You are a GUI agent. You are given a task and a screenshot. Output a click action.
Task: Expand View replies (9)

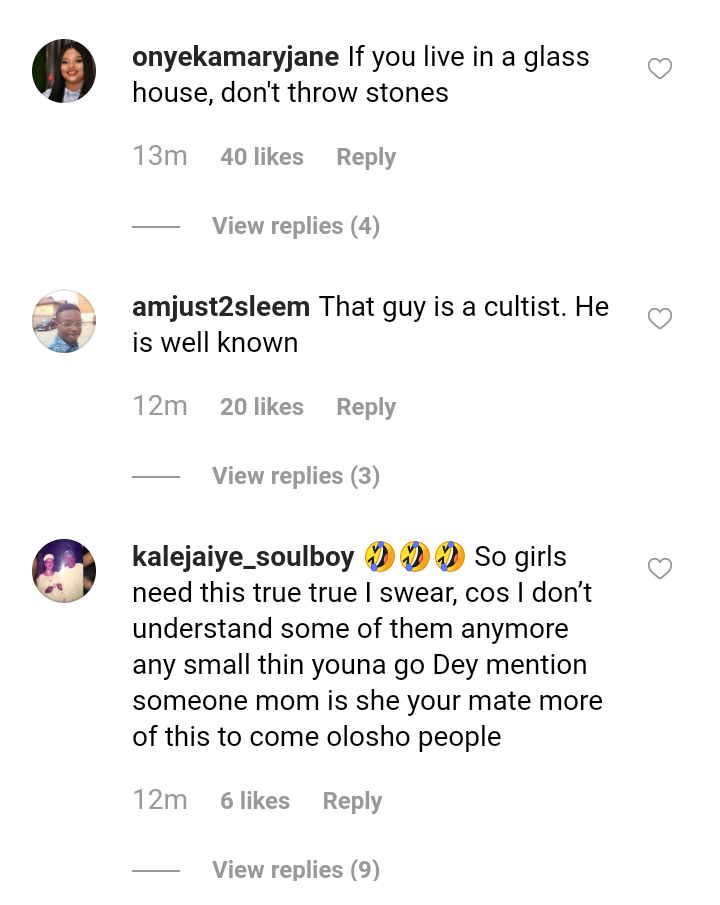point(295,870)
